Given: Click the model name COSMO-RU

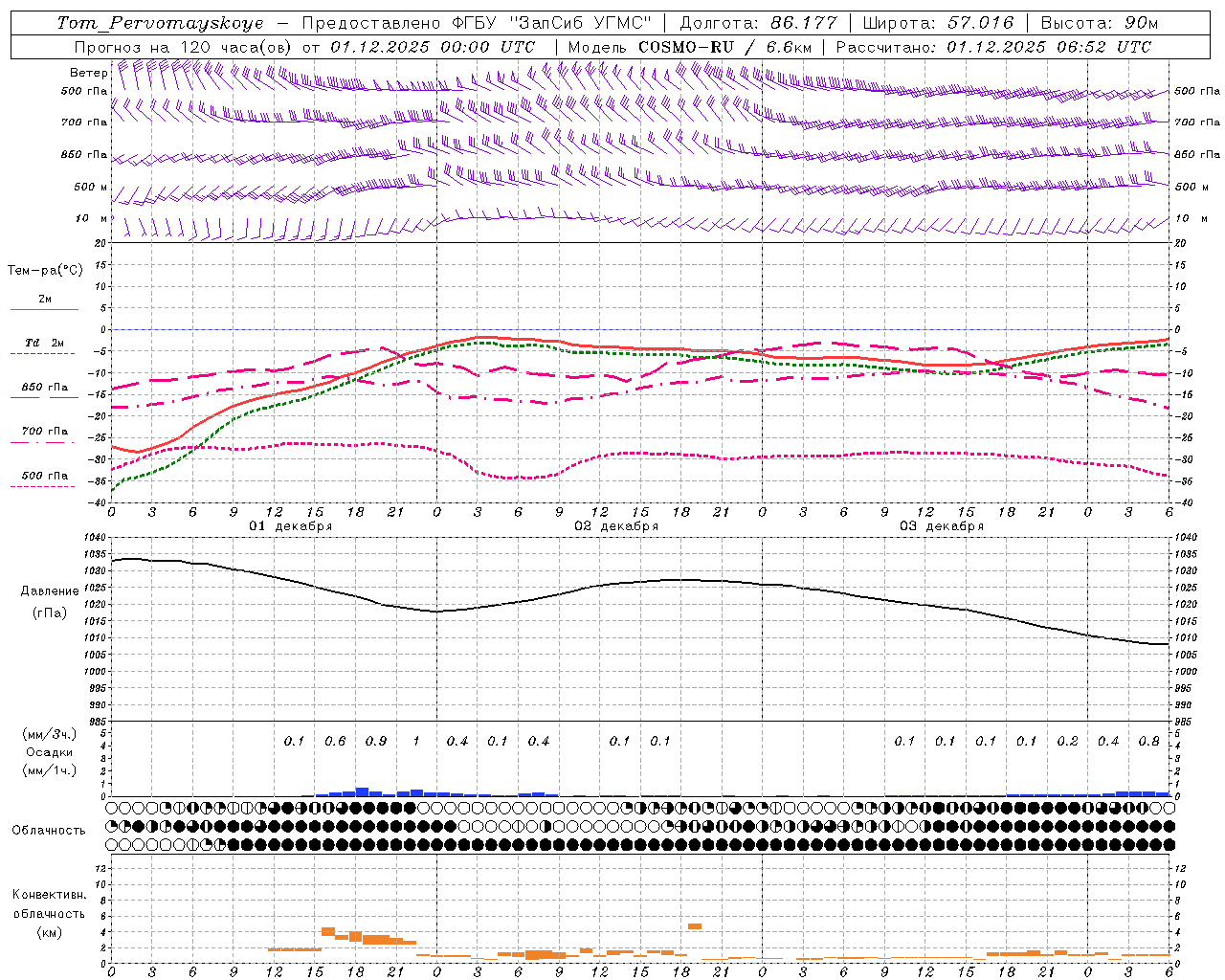Looking at the screenshot, I should pos(686,47).
